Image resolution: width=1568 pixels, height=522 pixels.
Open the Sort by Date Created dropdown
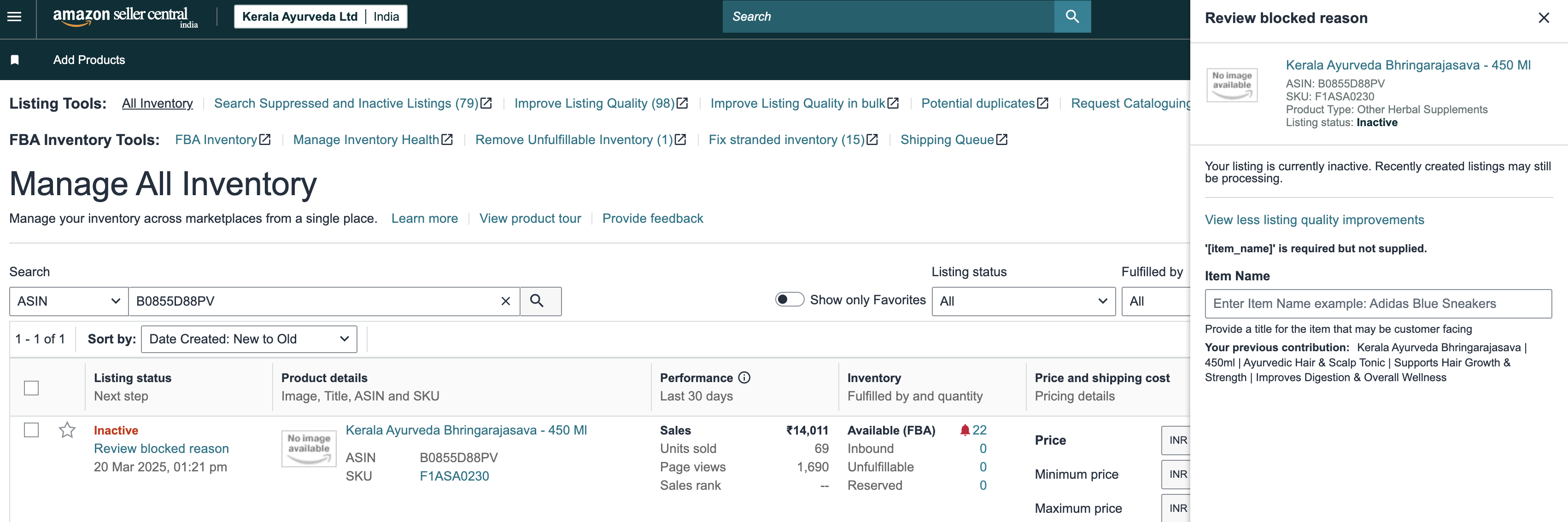click(249, 339)
